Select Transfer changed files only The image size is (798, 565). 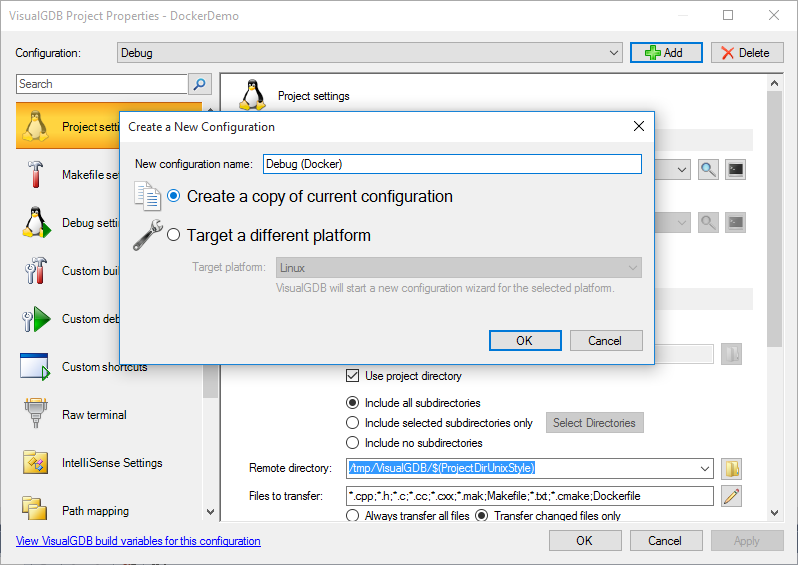pos(481,516)
